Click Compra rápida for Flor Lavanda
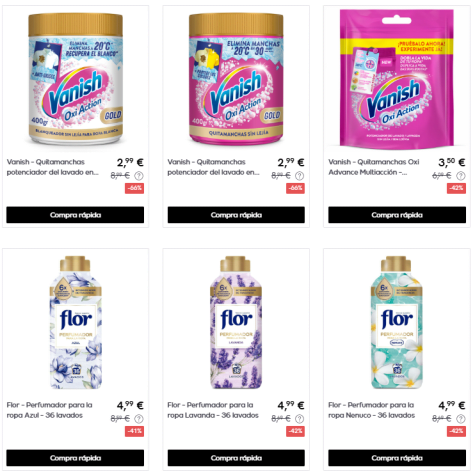475x472 pixels. [x=236, y=458]
